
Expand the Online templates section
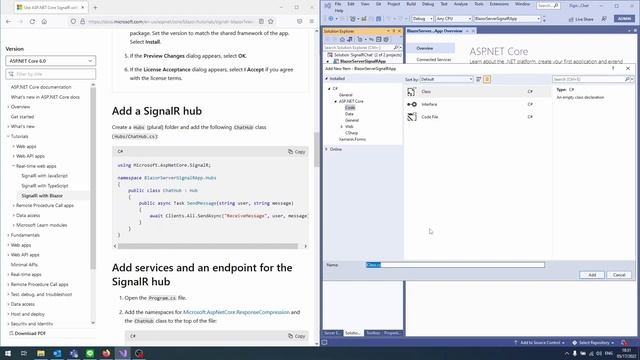click(327, 149)
